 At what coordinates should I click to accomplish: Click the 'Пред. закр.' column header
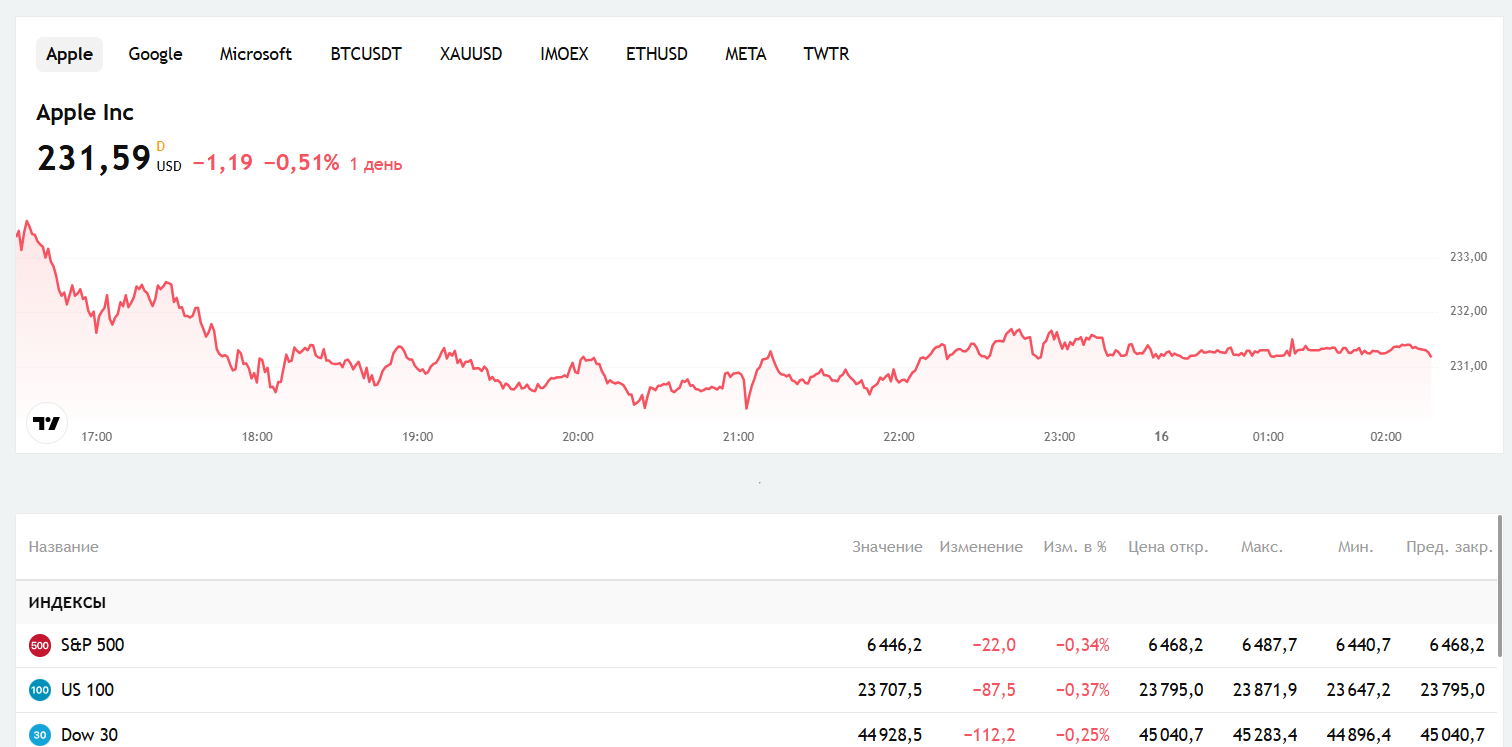point(1449,547)
